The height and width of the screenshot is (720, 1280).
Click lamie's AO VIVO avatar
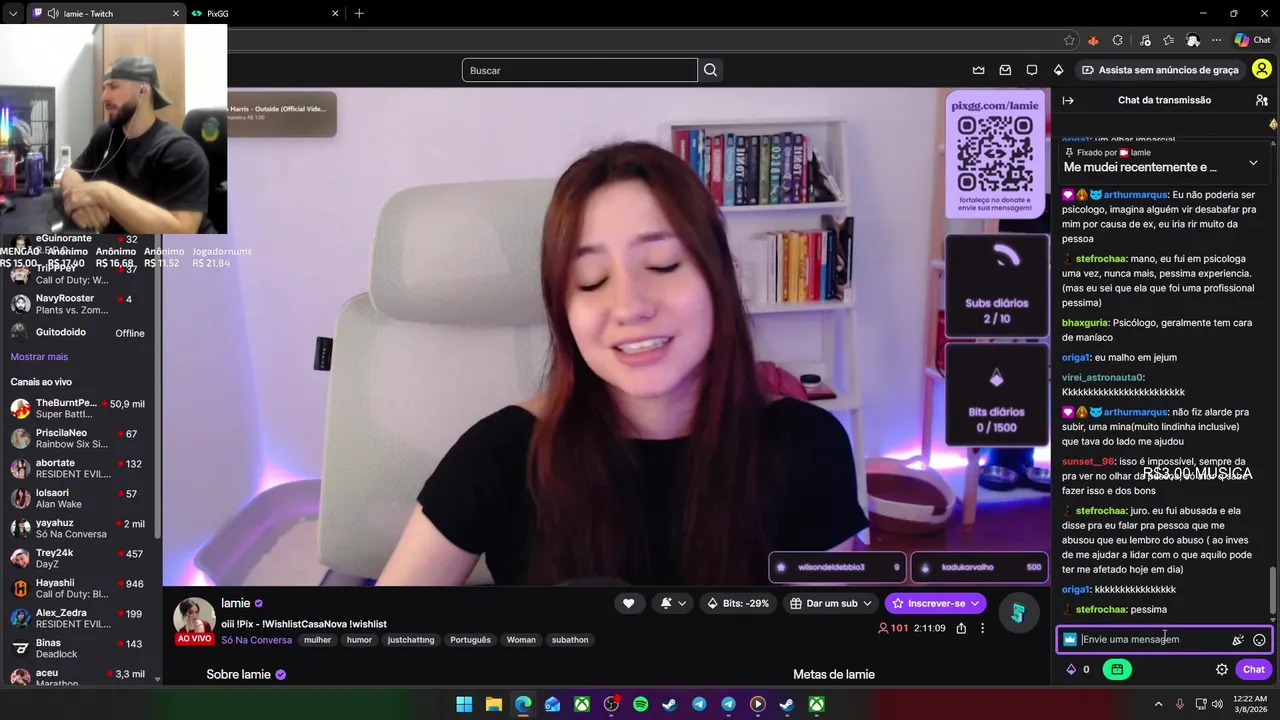click(194, 620)
